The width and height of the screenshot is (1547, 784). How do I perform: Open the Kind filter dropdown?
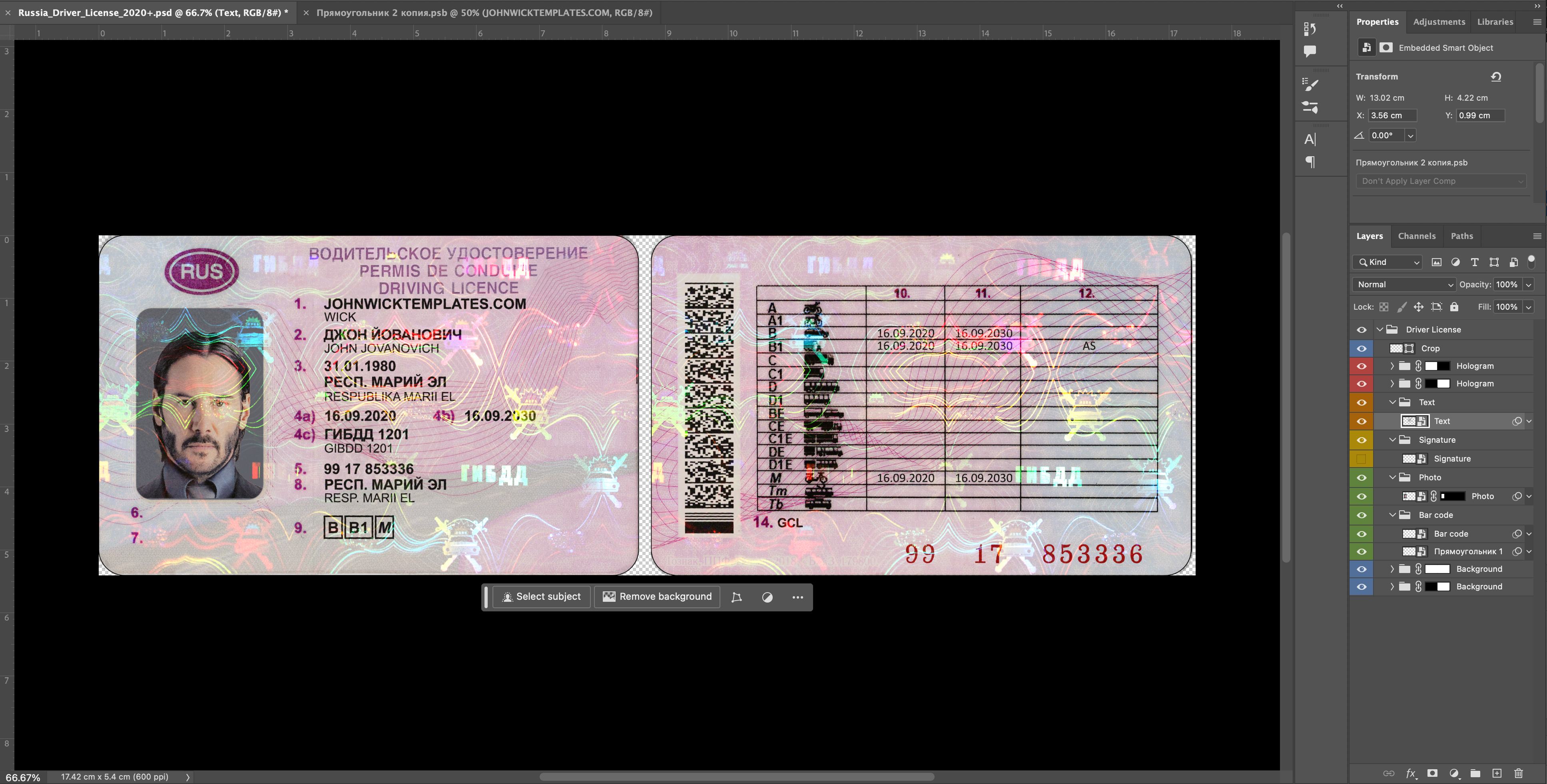click(x=1387, y=262)
